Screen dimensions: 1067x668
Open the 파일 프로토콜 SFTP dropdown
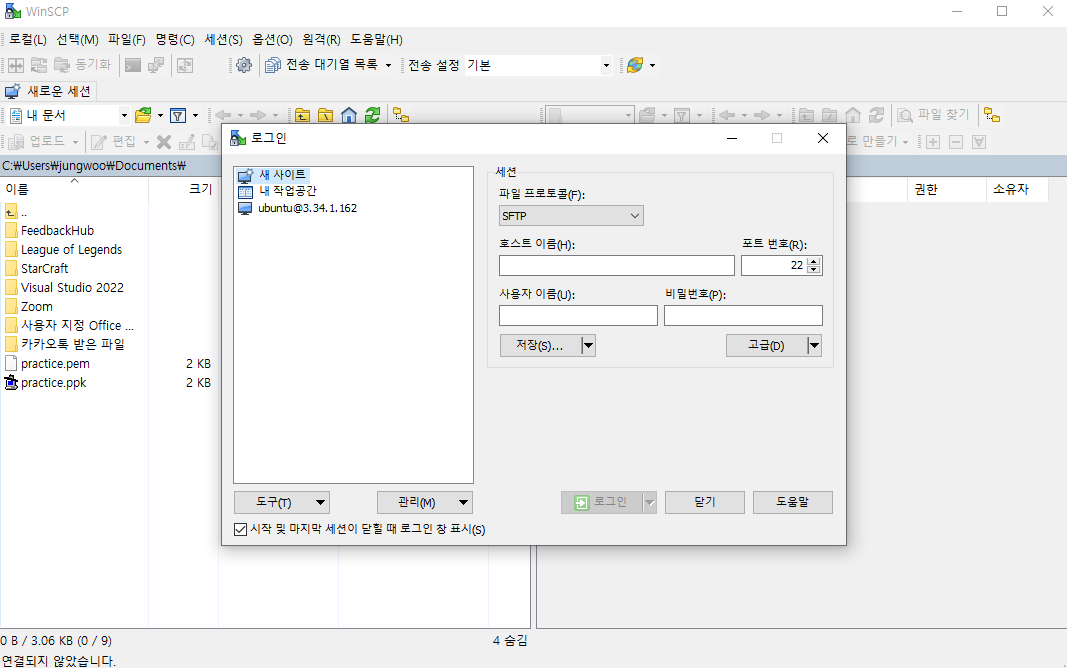[x=571, y=216]
